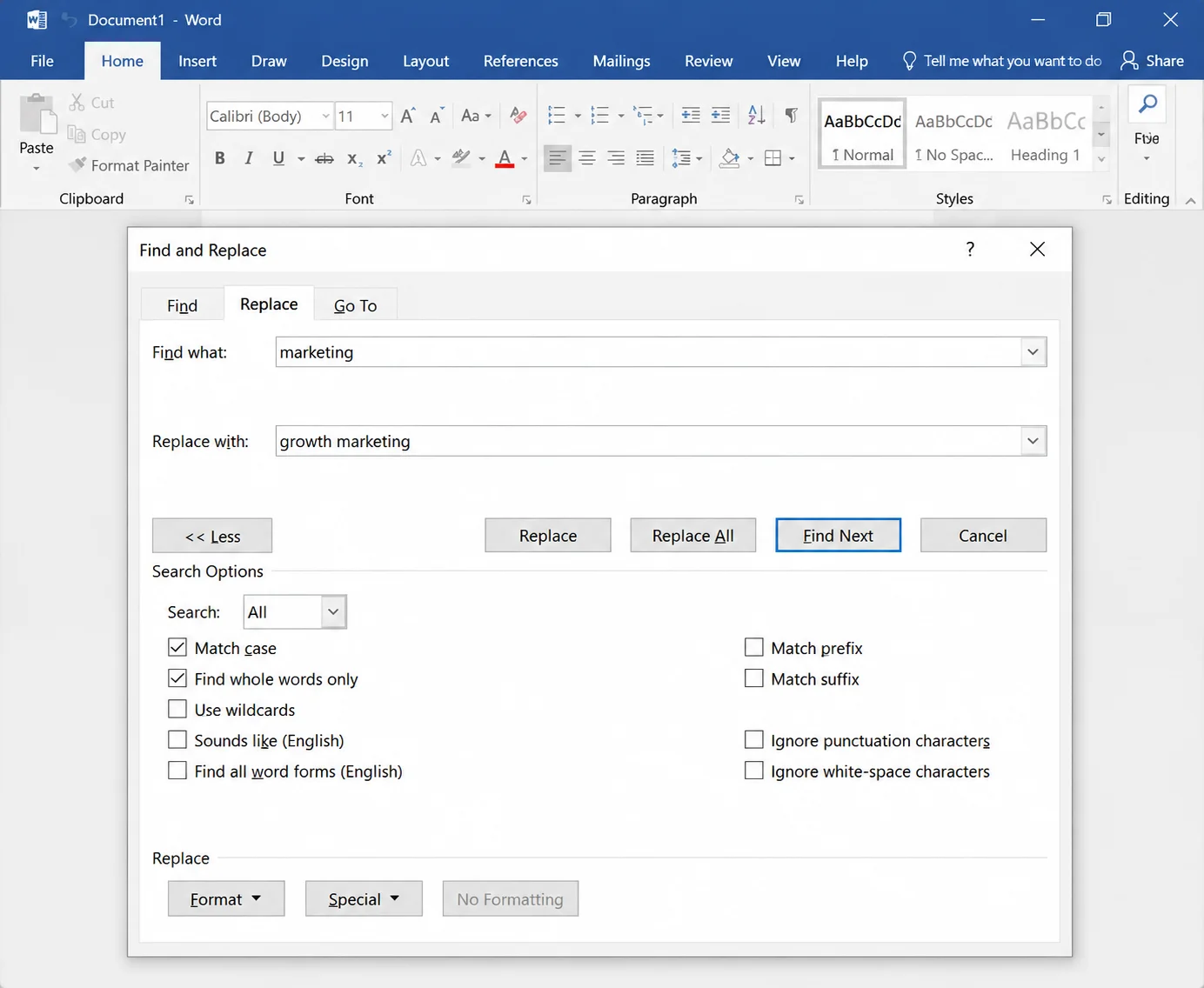
Task: Check Match prefix option
Action: coord(754,647)
